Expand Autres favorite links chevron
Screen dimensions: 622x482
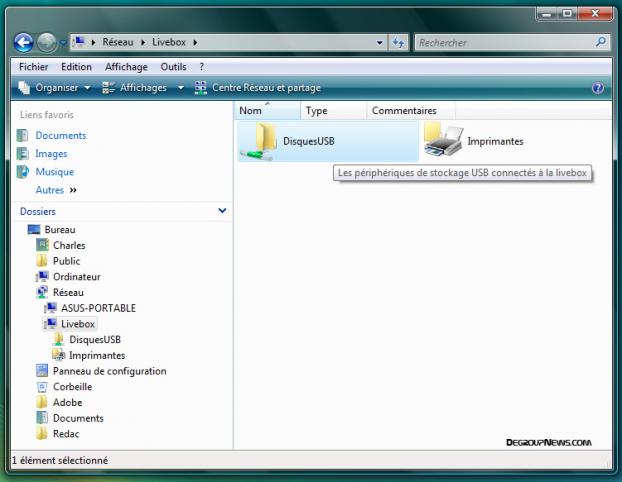point(73,190)
